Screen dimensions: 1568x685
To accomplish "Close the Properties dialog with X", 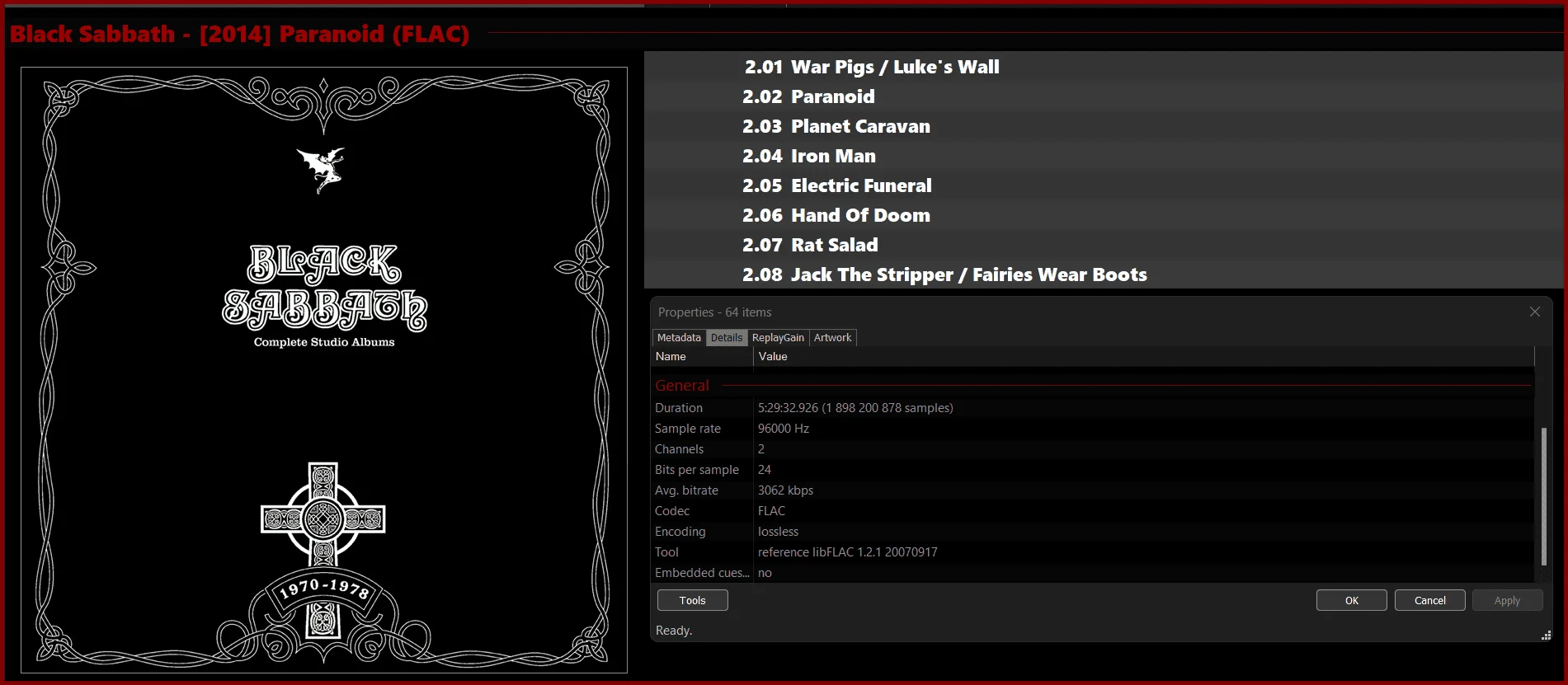I will pos(1535,312).
